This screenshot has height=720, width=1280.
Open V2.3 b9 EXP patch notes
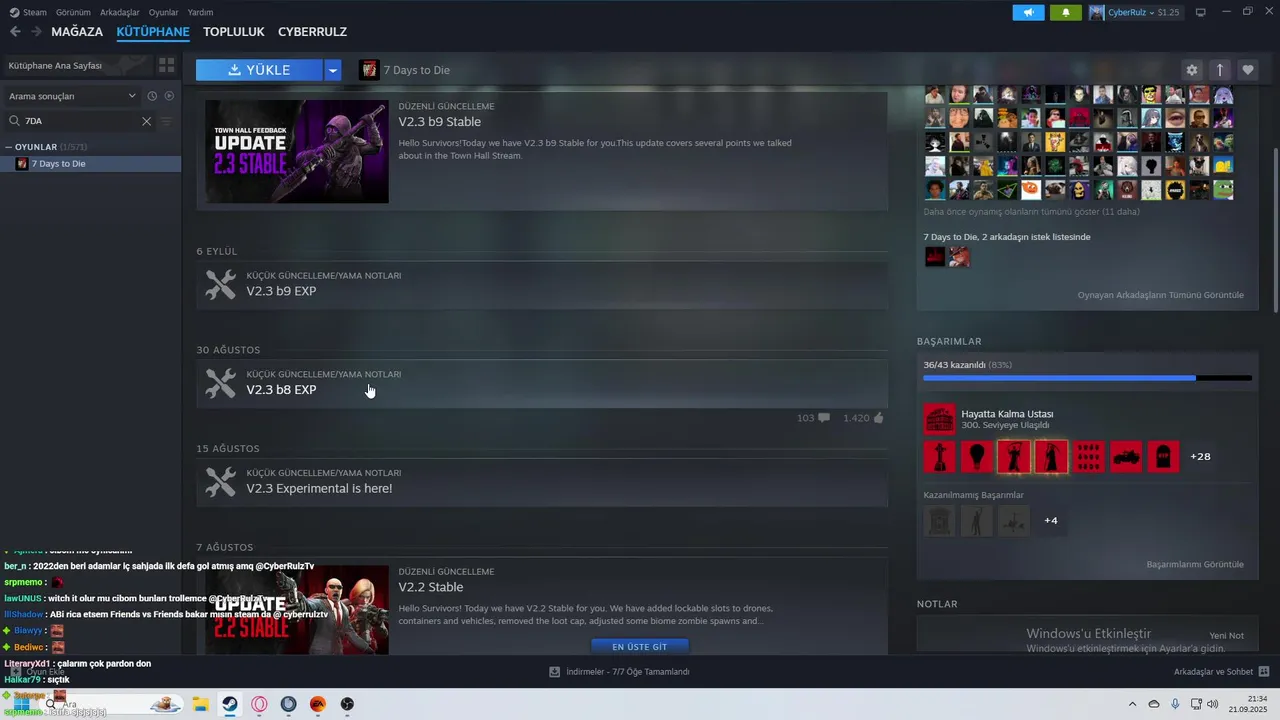pyautogui.click(x=541, y=285)
